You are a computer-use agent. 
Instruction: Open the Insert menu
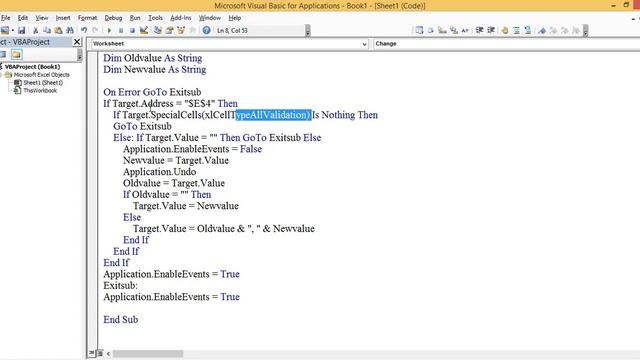click(63, 18)
